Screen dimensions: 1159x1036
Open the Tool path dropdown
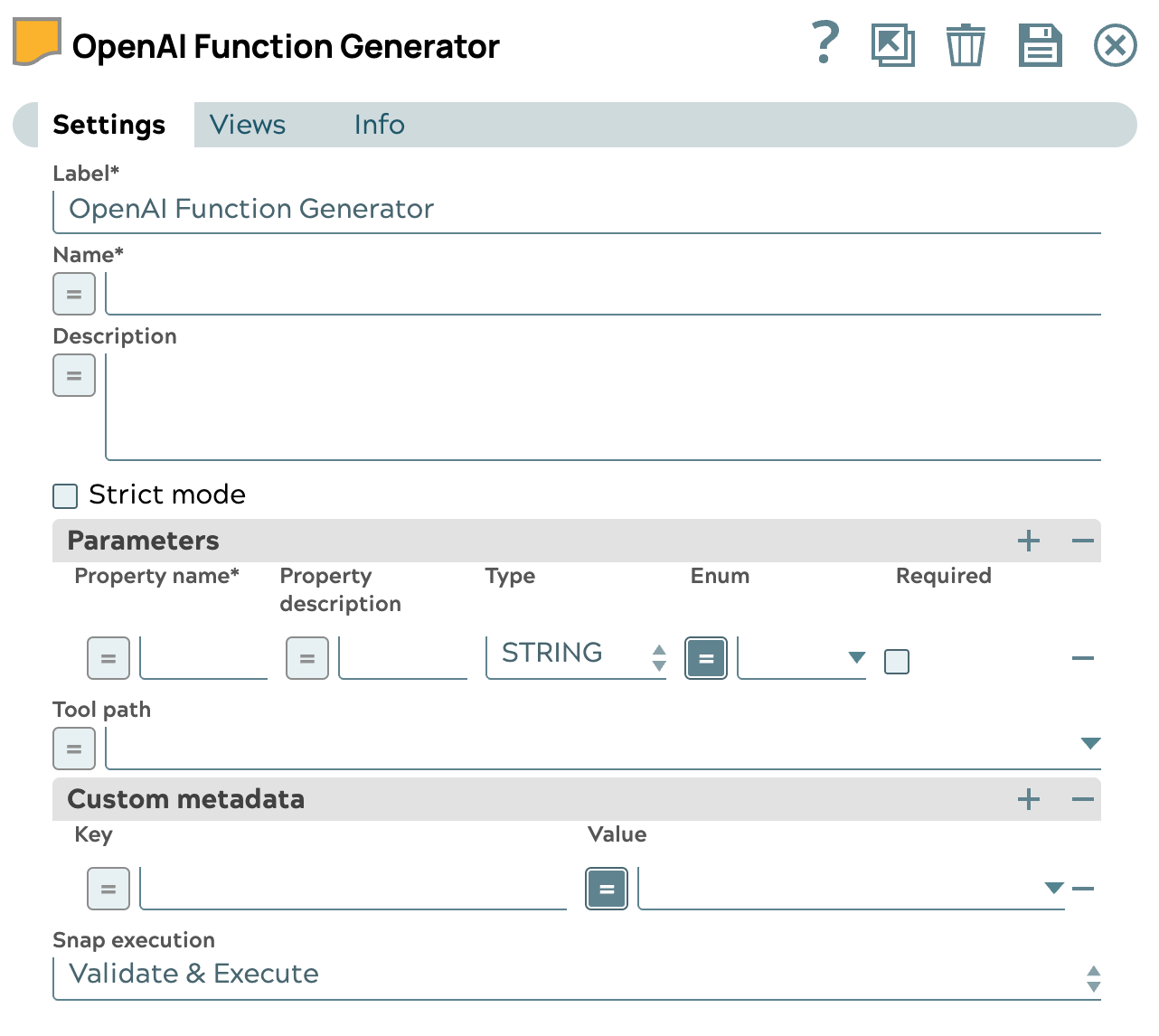point(1091,743)
